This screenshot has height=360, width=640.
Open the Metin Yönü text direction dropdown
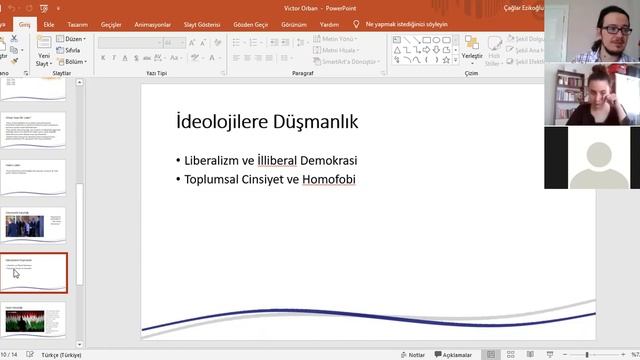[x=336, y=39]
